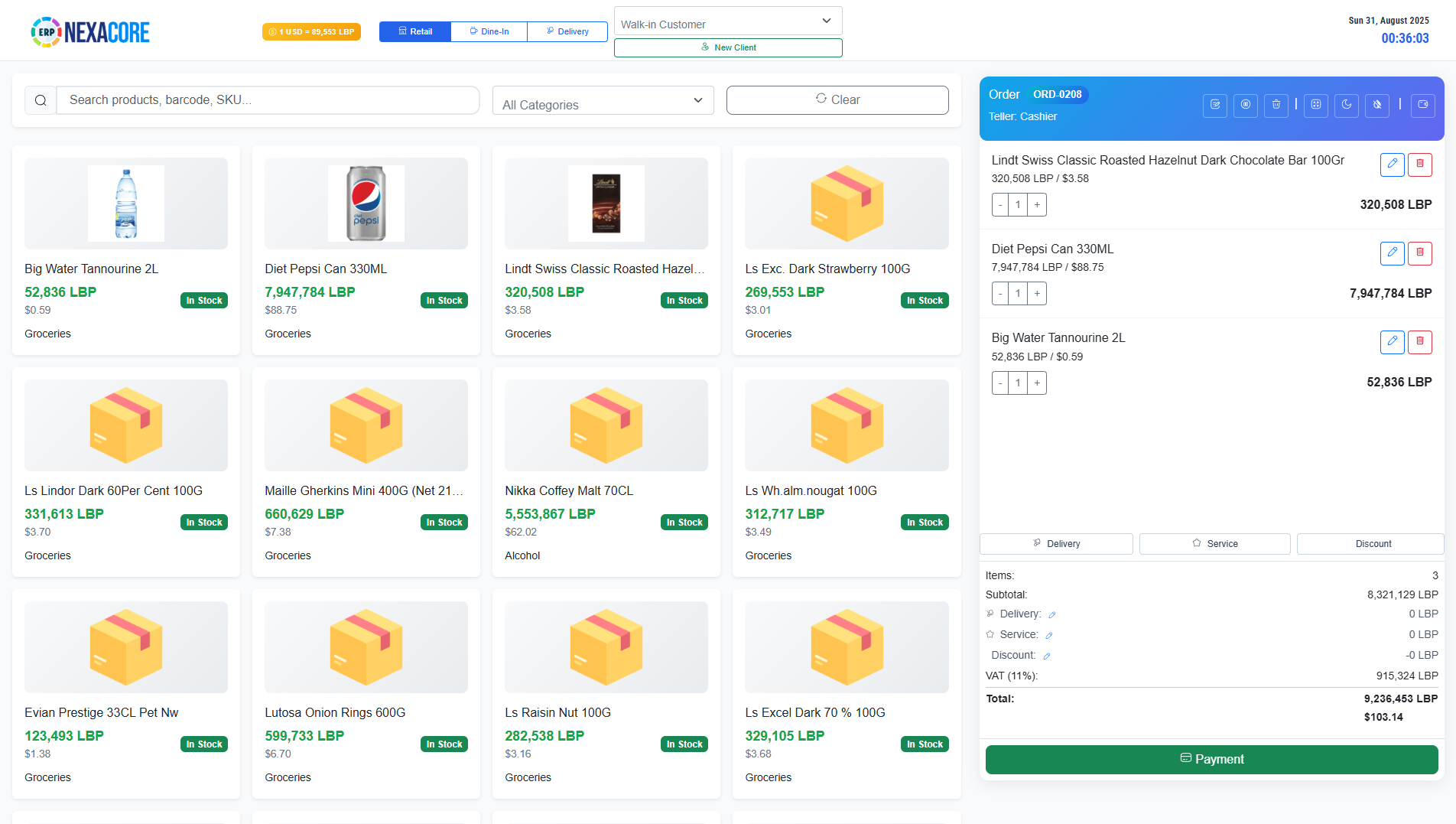Click the search magnifier icon

tap(41, 100)
